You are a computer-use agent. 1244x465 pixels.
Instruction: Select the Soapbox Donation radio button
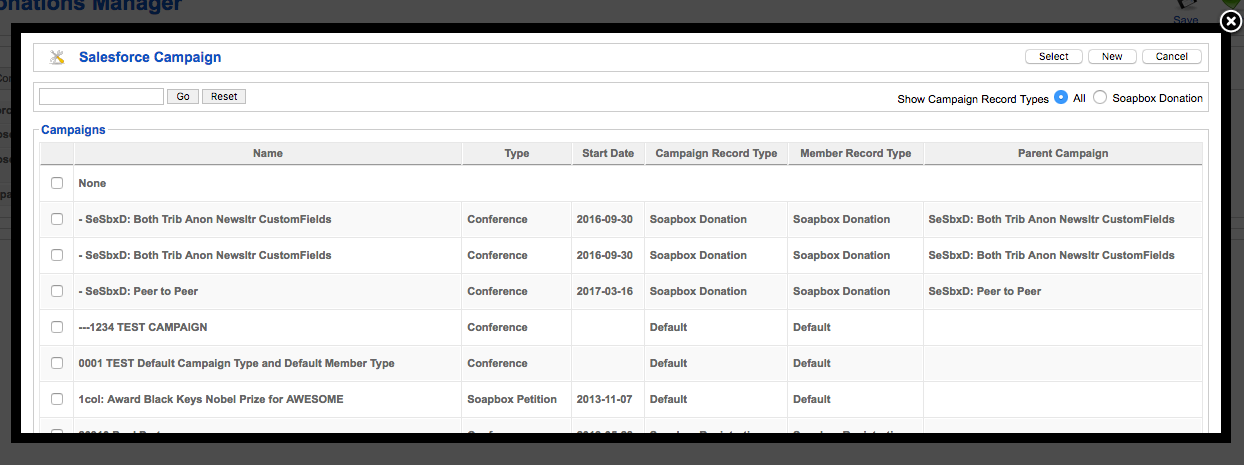(1101, 98)
